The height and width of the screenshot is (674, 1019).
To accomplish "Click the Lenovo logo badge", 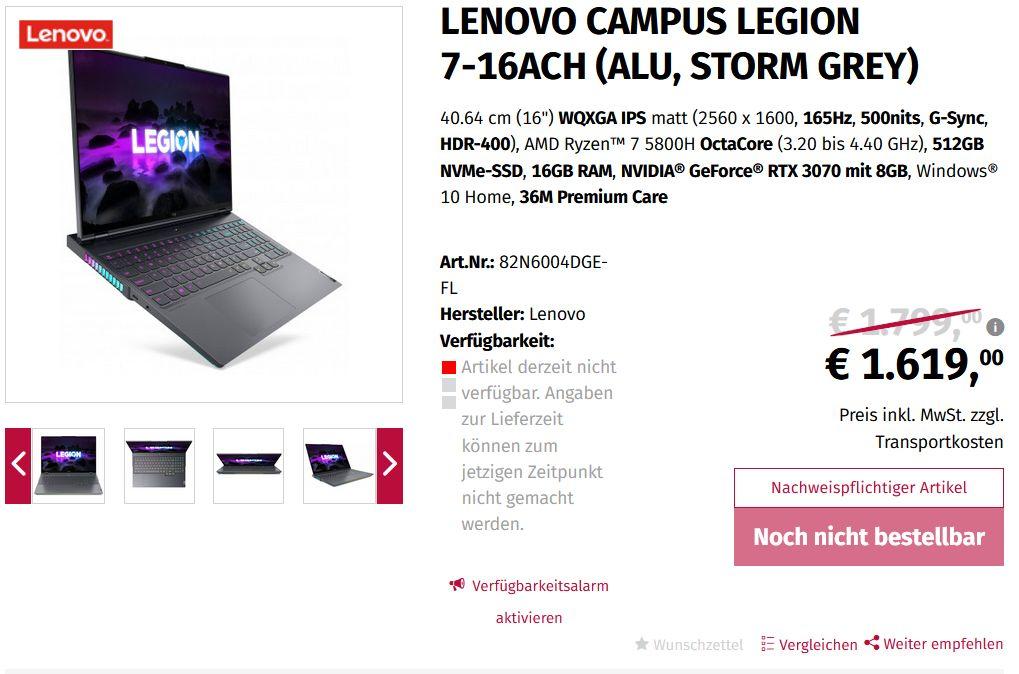I will tap(65, 34).
